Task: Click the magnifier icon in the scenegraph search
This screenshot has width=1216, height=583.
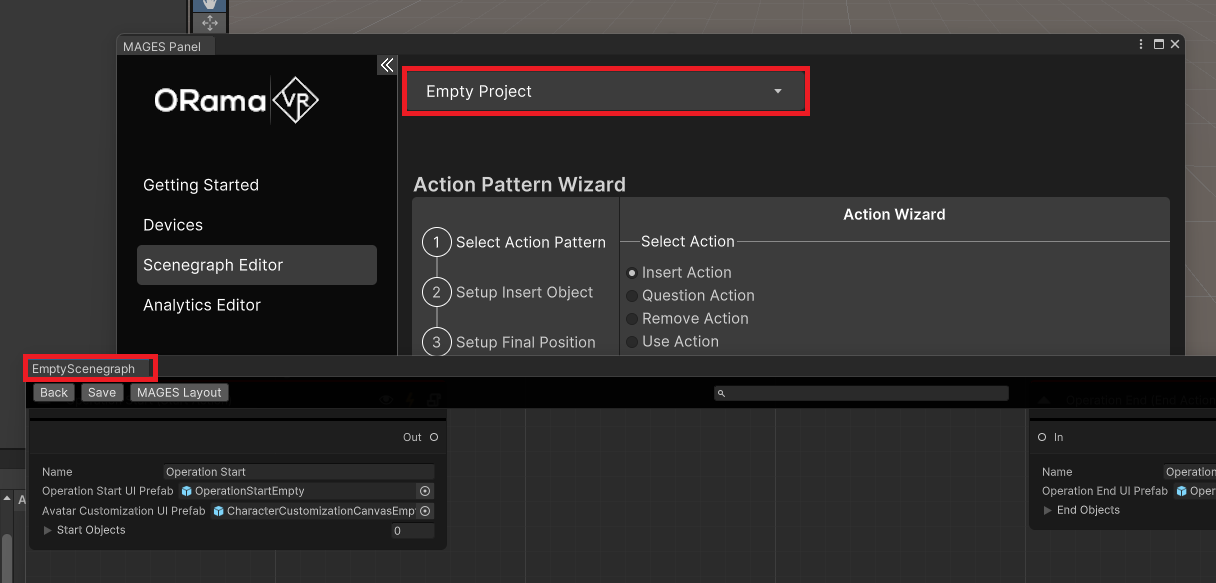Action: click(721, 394)
